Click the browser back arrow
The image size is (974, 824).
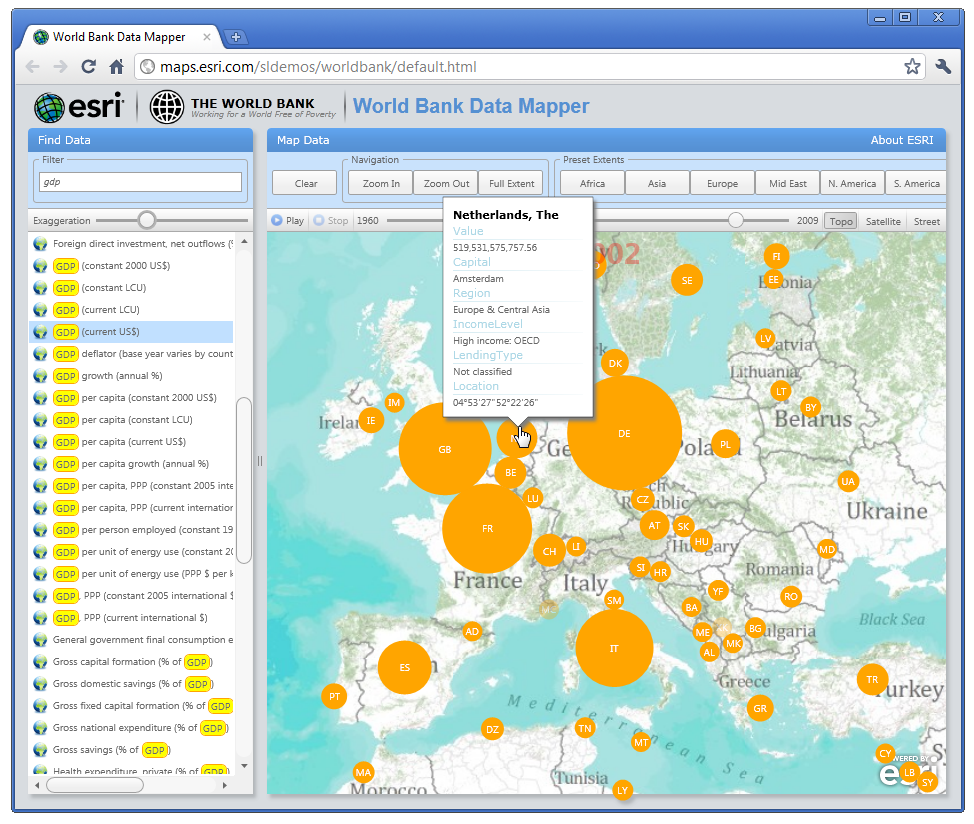33,66
